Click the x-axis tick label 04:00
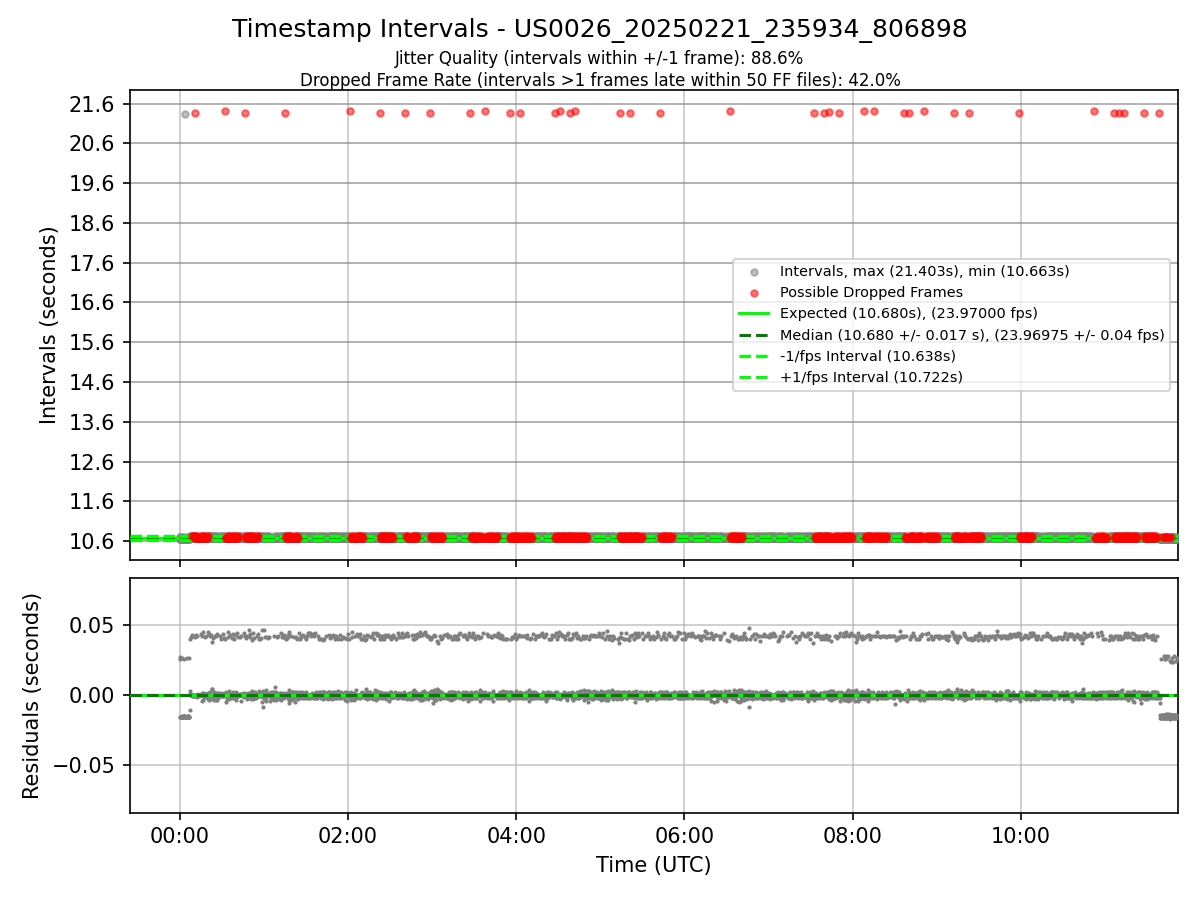This screenshot has width=1200, height=900. [516, 834]
